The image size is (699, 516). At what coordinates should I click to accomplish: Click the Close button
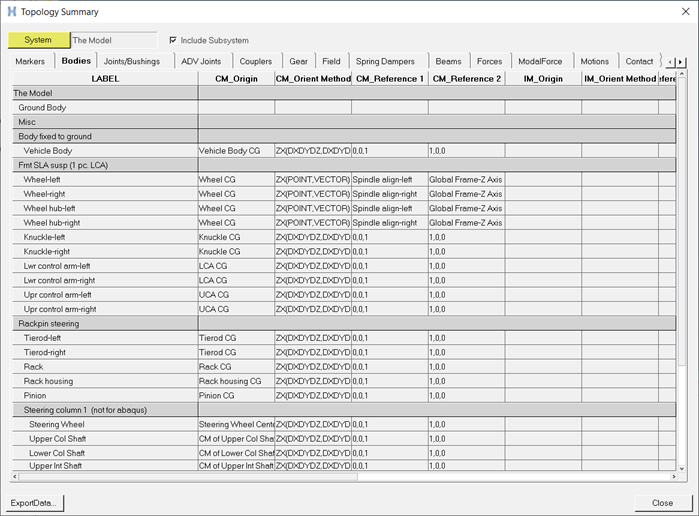point(662,503)
